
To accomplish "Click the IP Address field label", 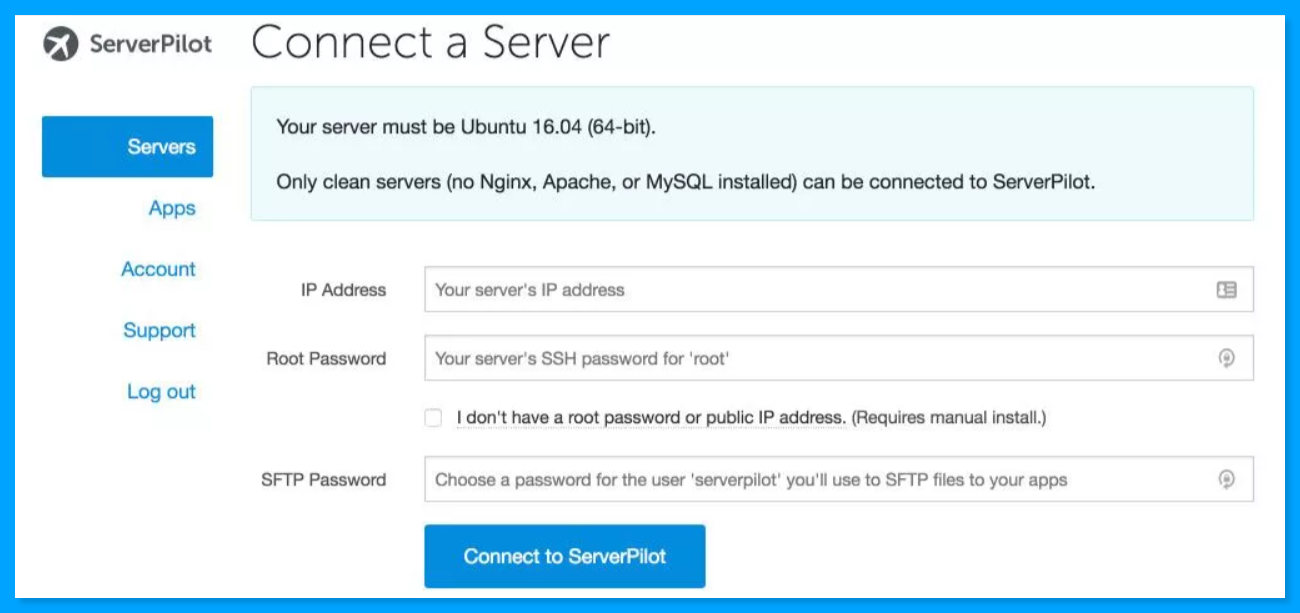I will click(343, 290).
